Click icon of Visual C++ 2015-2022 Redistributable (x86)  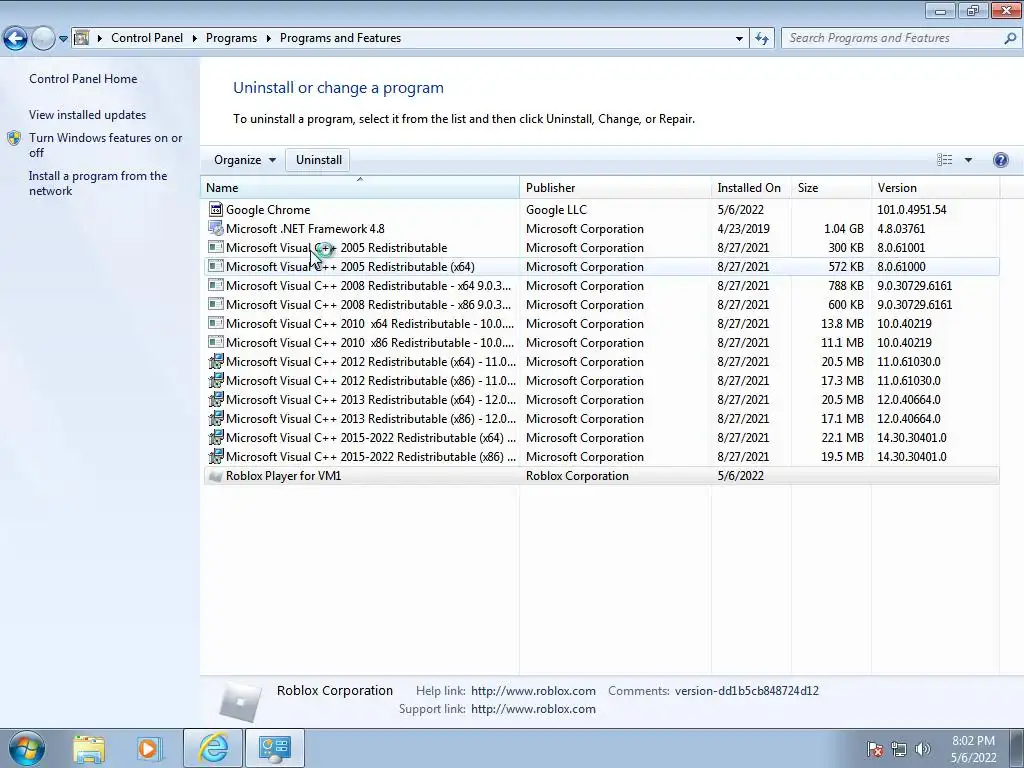(216, 456)
